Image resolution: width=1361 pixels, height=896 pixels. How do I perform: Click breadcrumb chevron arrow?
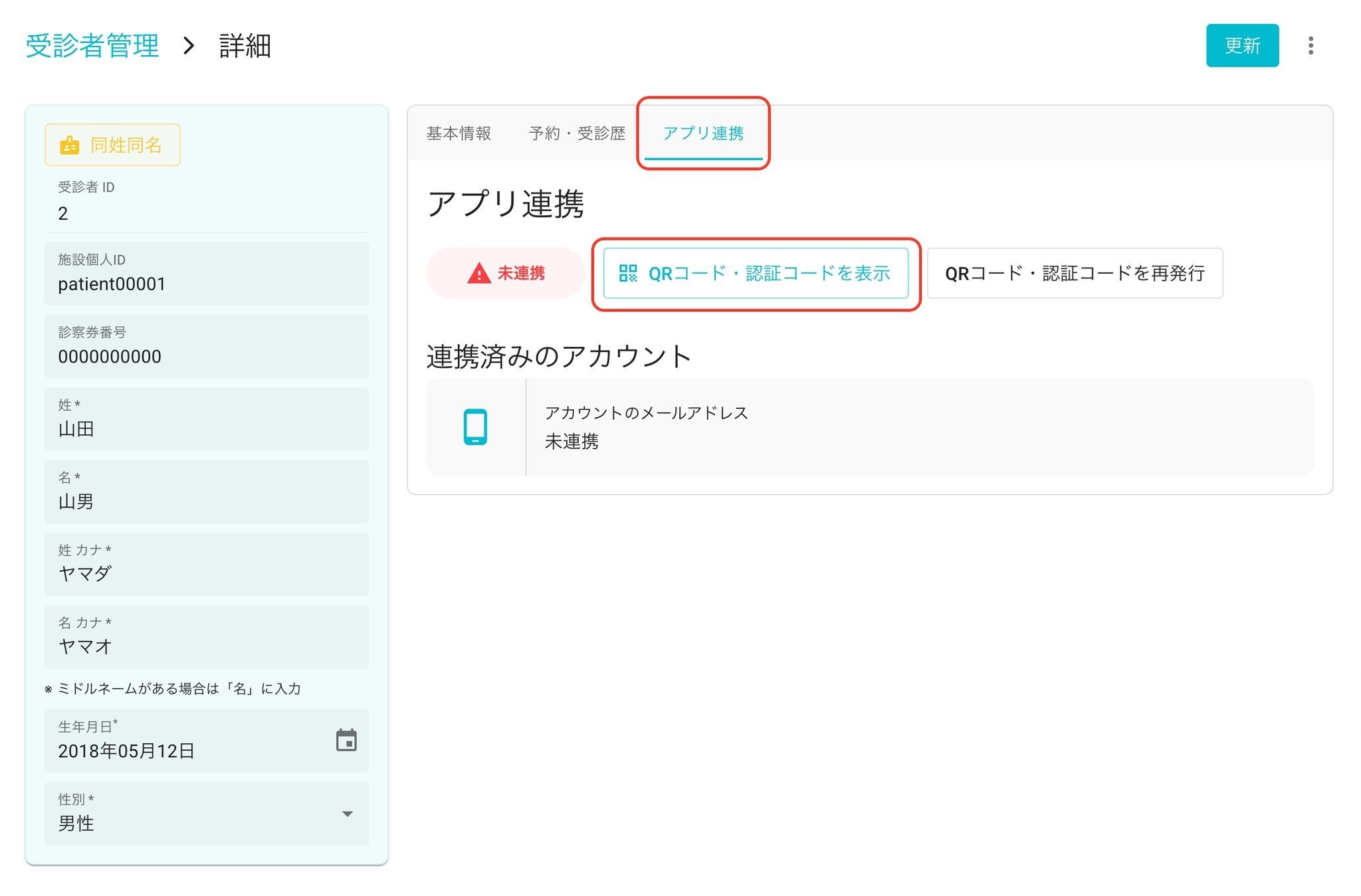pos(189,46)
